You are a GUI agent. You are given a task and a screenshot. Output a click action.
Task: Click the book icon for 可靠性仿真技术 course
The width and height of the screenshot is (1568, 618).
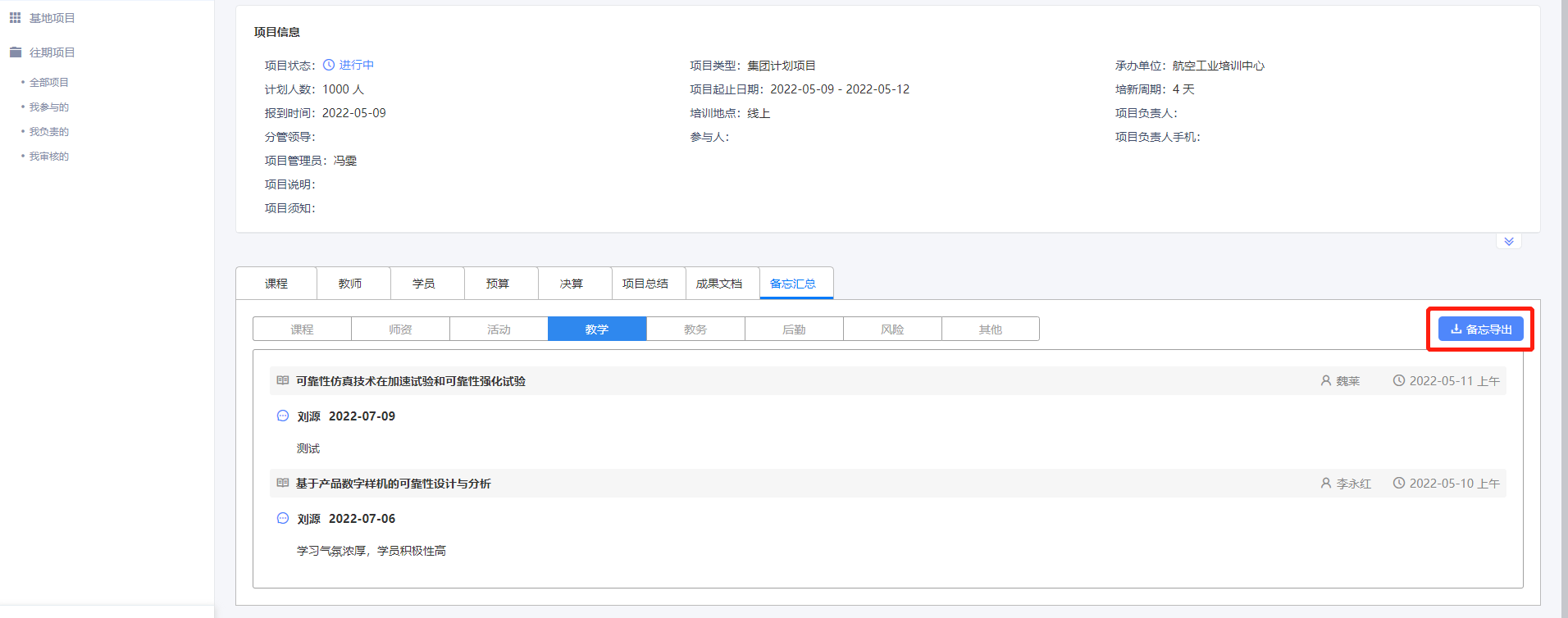[x=283, y=380]
